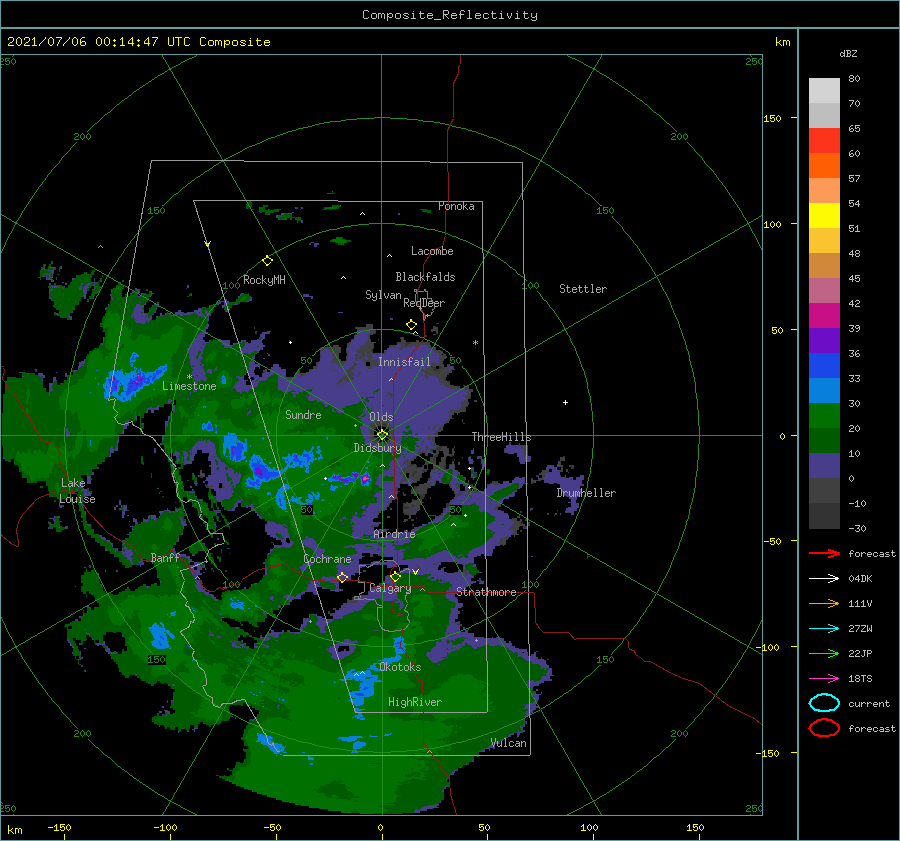Click the red forecast ellipse icon
900x841 pixels.
824,728
